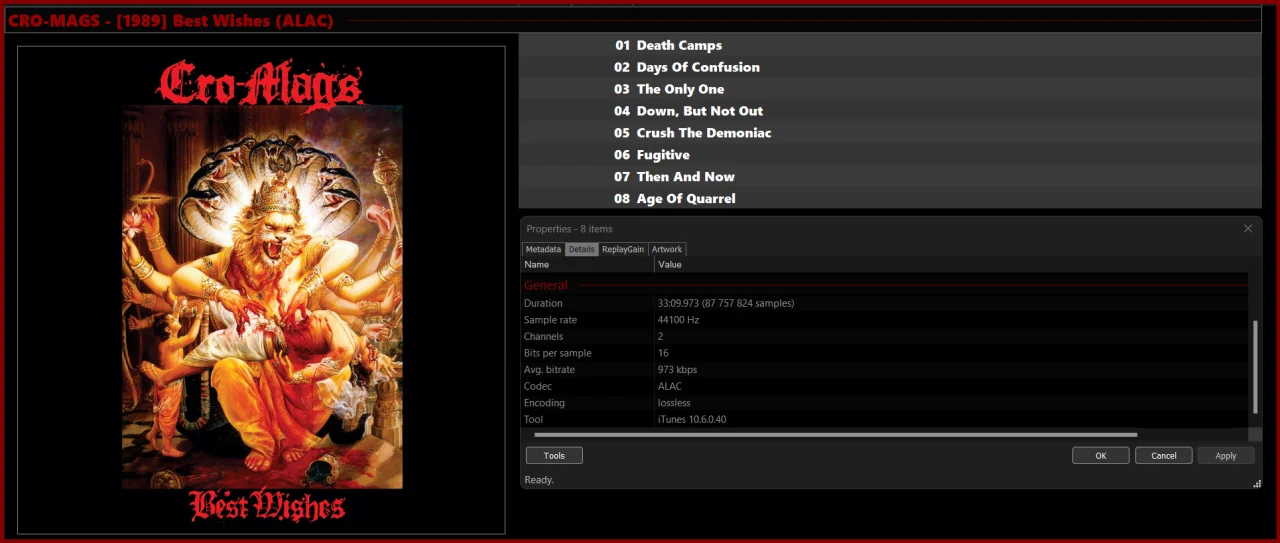Click the value 44100 Hz
The width and height of the screenshot is (1280, 543).
[678, 320]
